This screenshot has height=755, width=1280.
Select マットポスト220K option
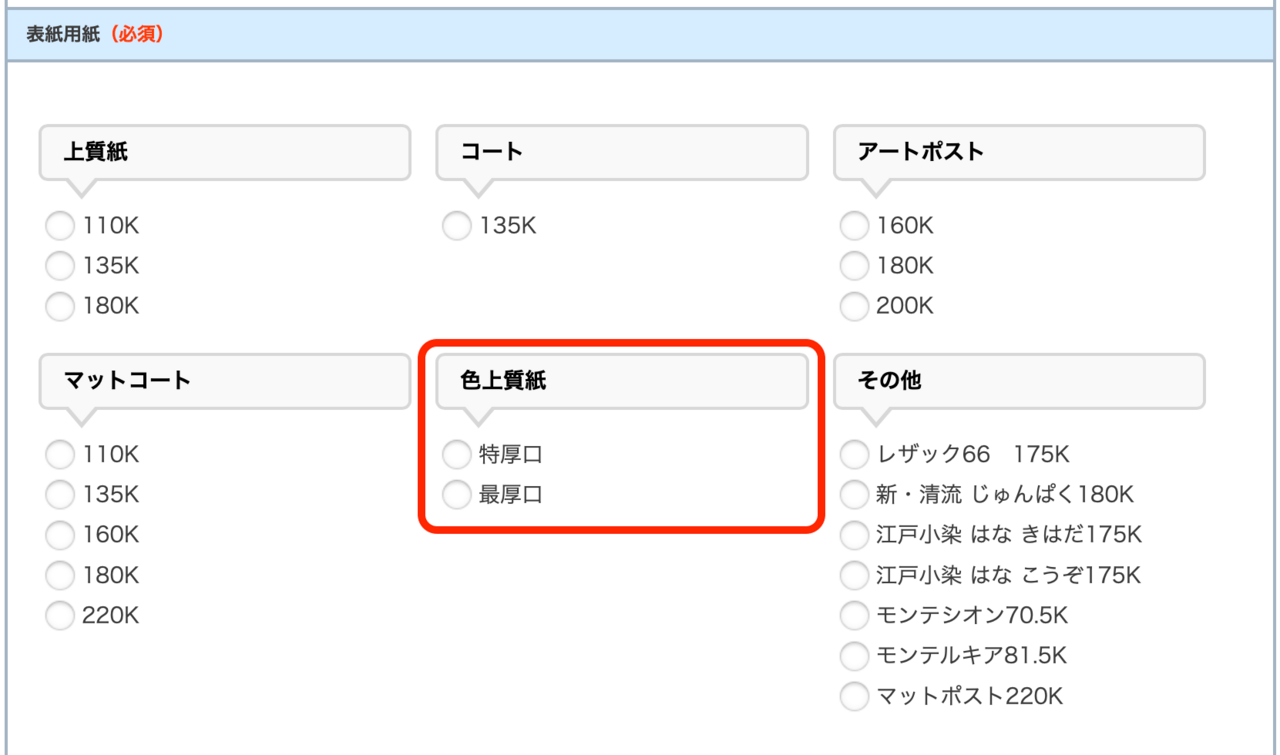pos(854,696)
